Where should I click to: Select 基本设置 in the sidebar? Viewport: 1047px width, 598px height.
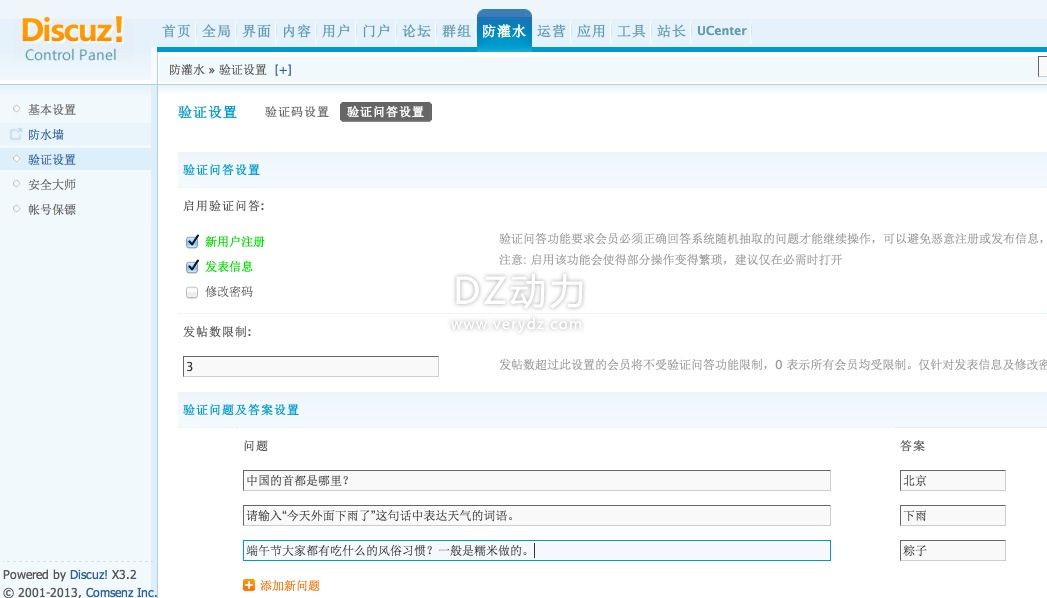coord(52,110)
